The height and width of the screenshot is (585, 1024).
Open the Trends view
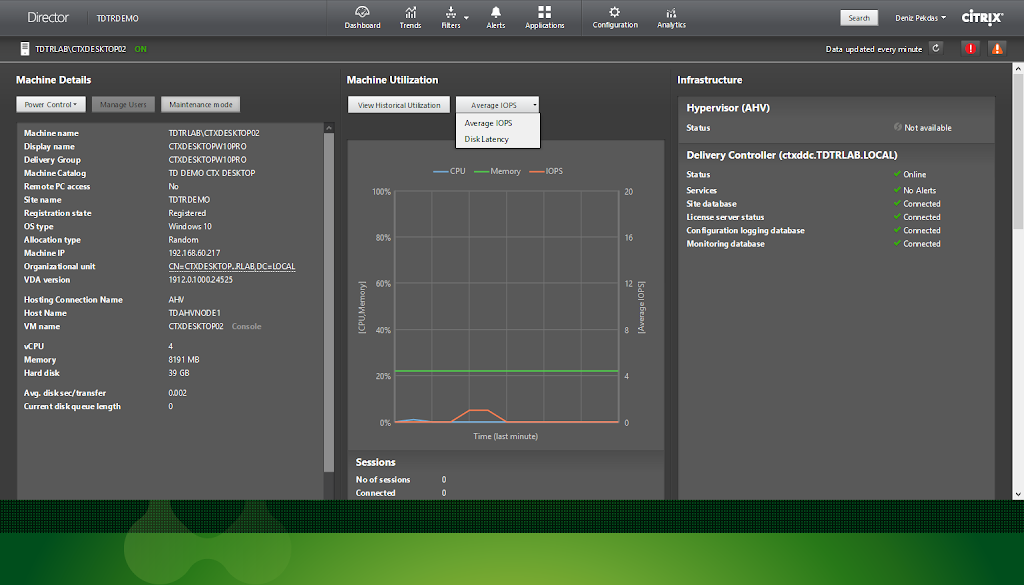coord(410,18)
